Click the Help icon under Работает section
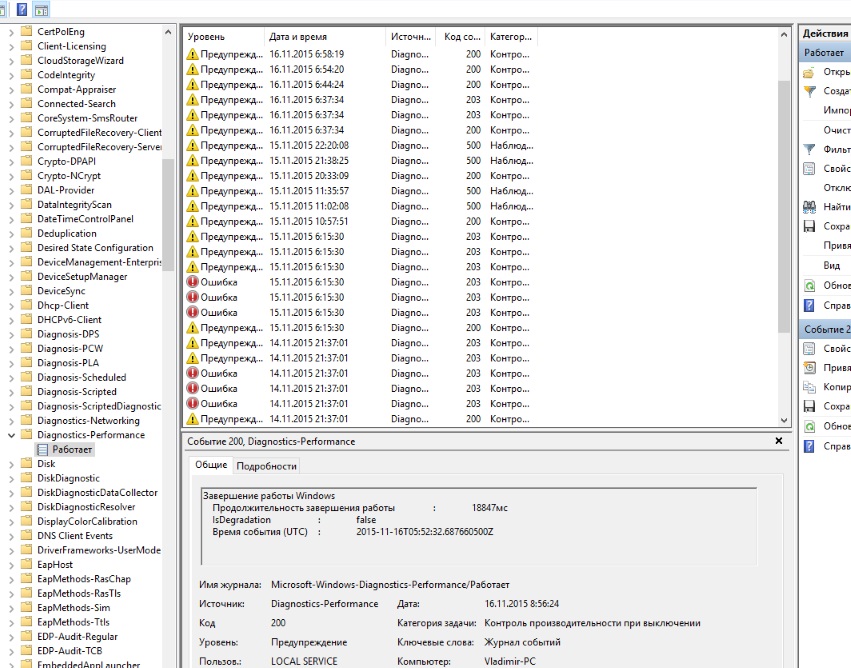Image resolution: width=851 pixels, height=668 pixels. (x=809, y=306)
